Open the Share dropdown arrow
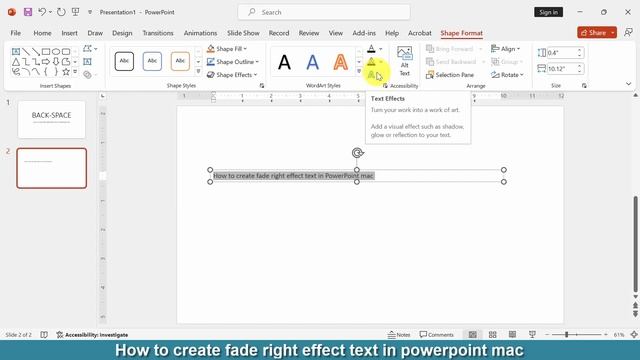 point(613,33)
